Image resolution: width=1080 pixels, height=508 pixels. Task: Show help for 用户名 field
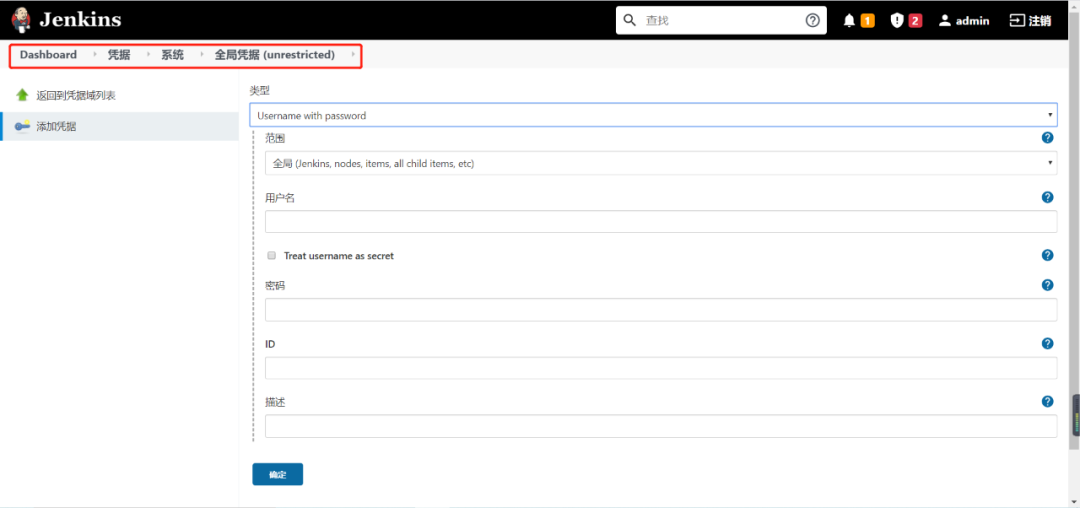(1048, 198)
